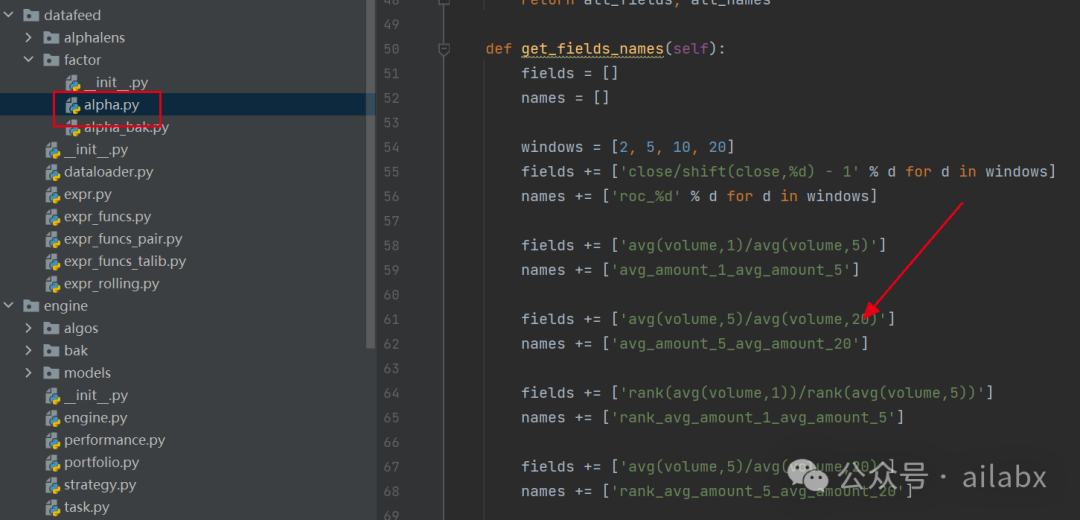
Task: Click the portfolio.py file icon
Action: (52, 462)
